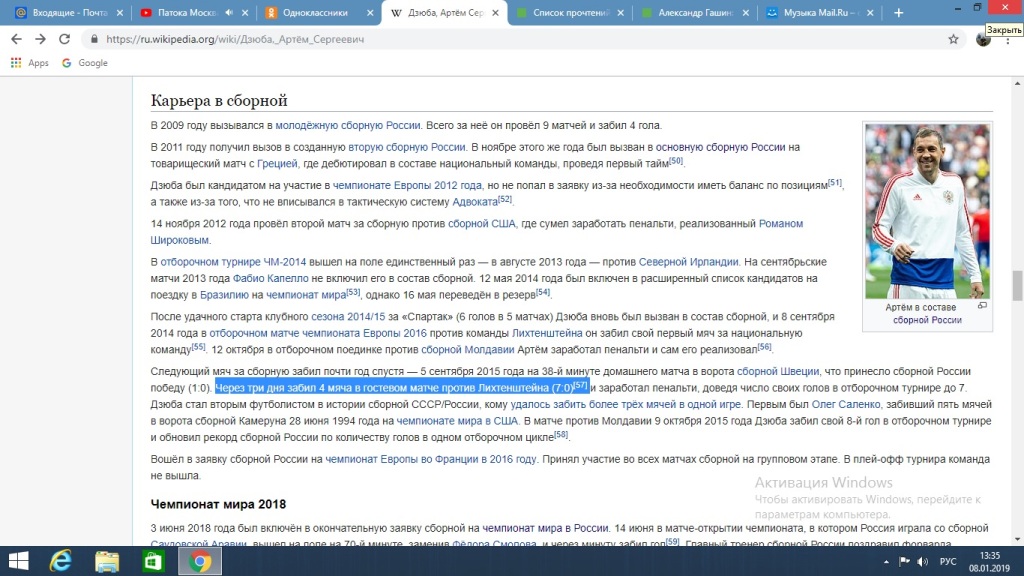Follow the удалось забить более трёх мячей link
The width and height of the screenshot is (1024, 576).
[x=626, y=404]
